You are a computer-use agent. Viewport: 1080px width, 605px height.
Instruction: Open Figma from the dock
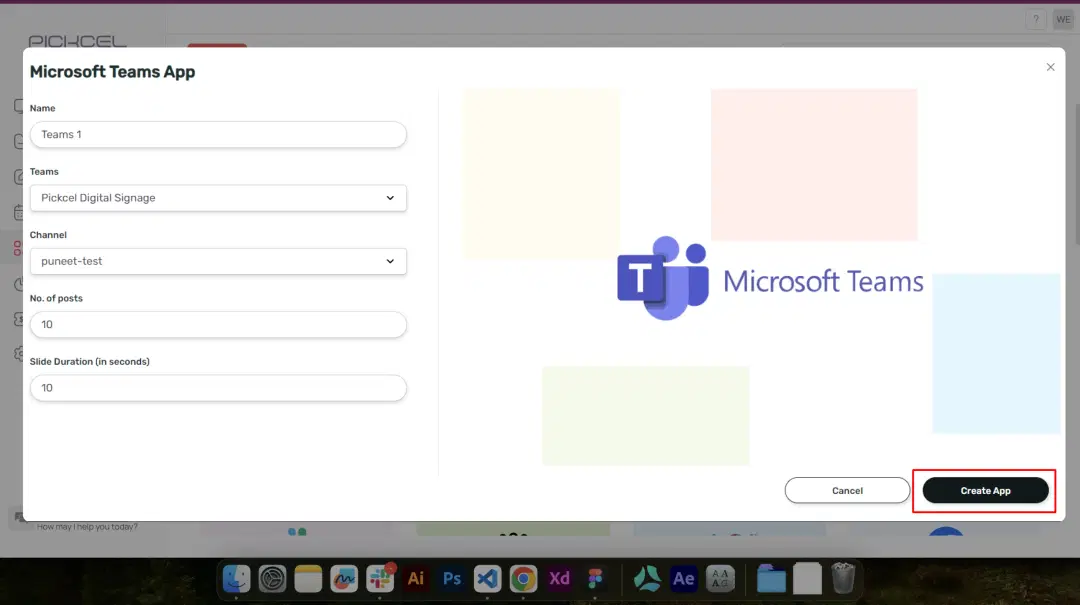pos(595,578)
